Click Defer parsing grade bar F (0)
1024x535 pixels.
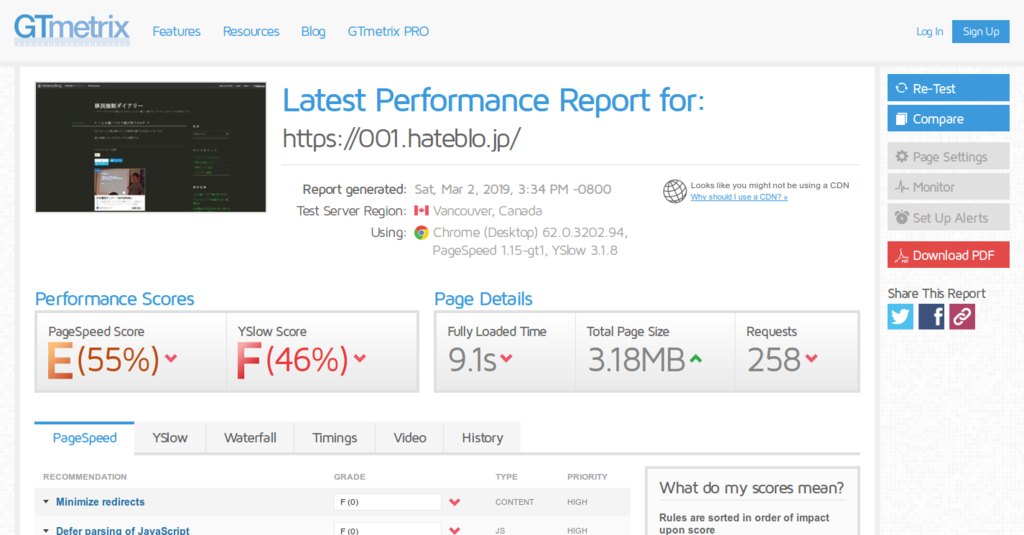(x=387, y=529)
